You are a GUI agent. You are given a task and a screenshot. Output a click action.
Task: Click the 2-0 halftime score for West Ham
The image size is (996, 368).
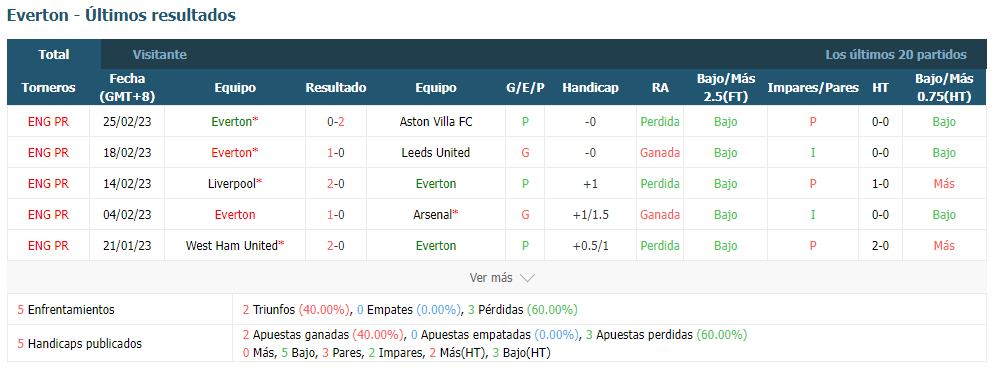coord(880,245)
